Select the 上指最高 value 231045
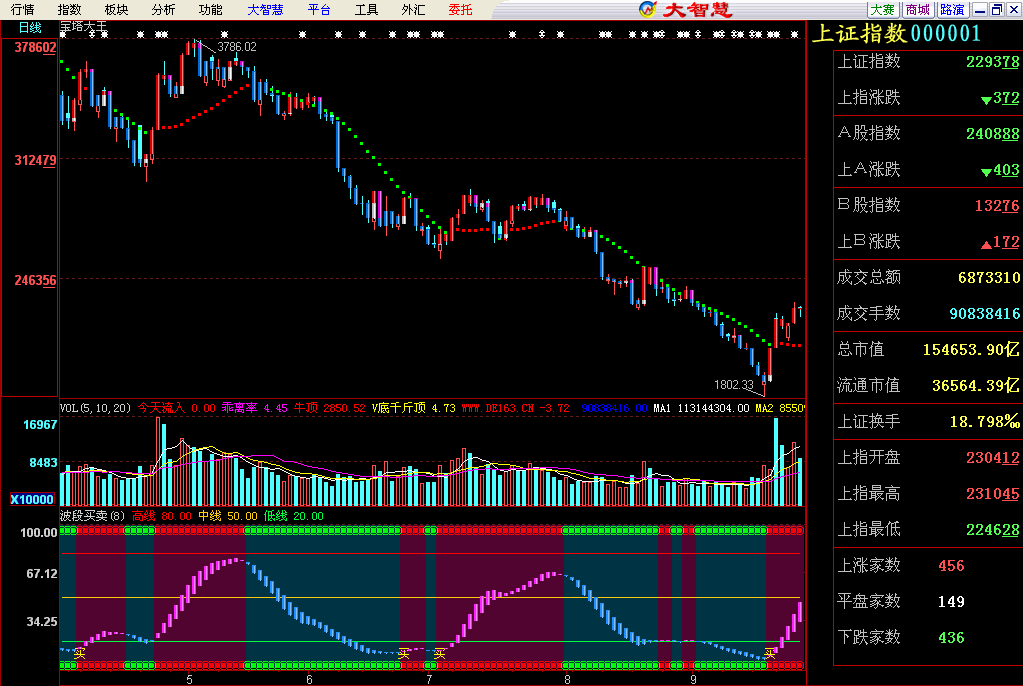Screen dimensions: 1023x686 992,493
